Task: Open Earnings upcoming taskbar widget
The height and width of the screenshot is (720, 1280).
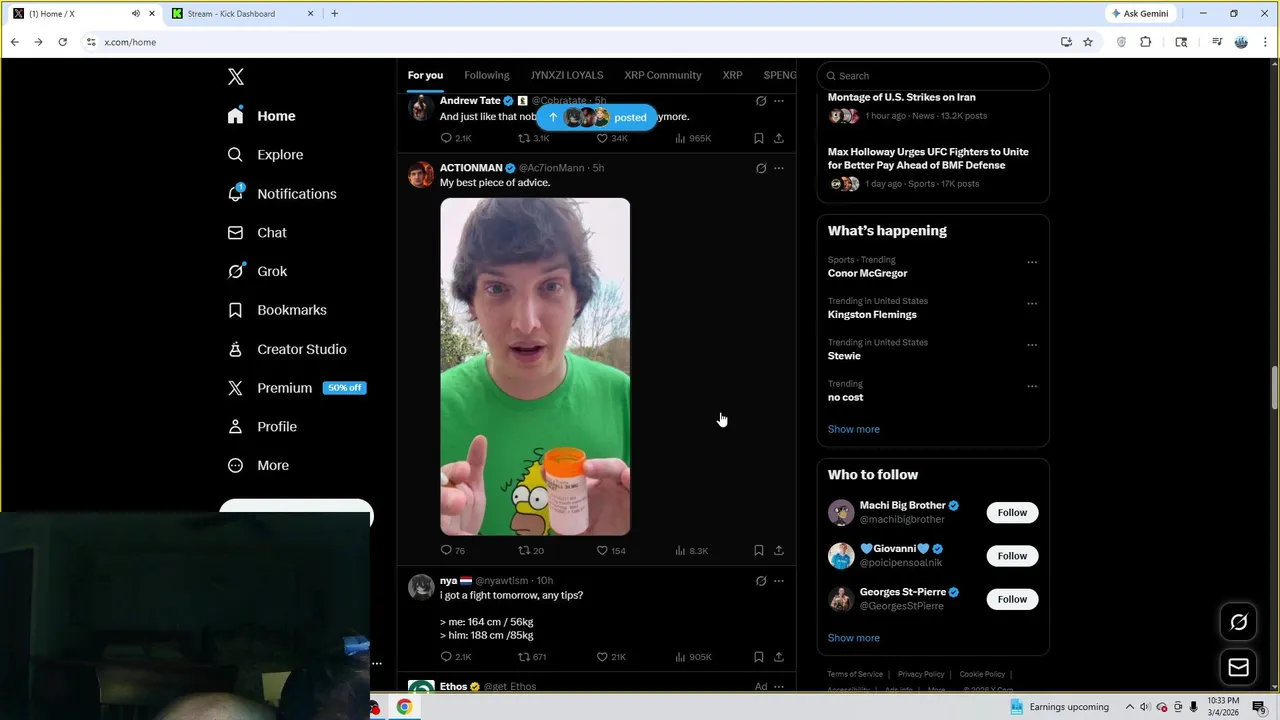Action: pyautogui.click(x=1059, y=707)
